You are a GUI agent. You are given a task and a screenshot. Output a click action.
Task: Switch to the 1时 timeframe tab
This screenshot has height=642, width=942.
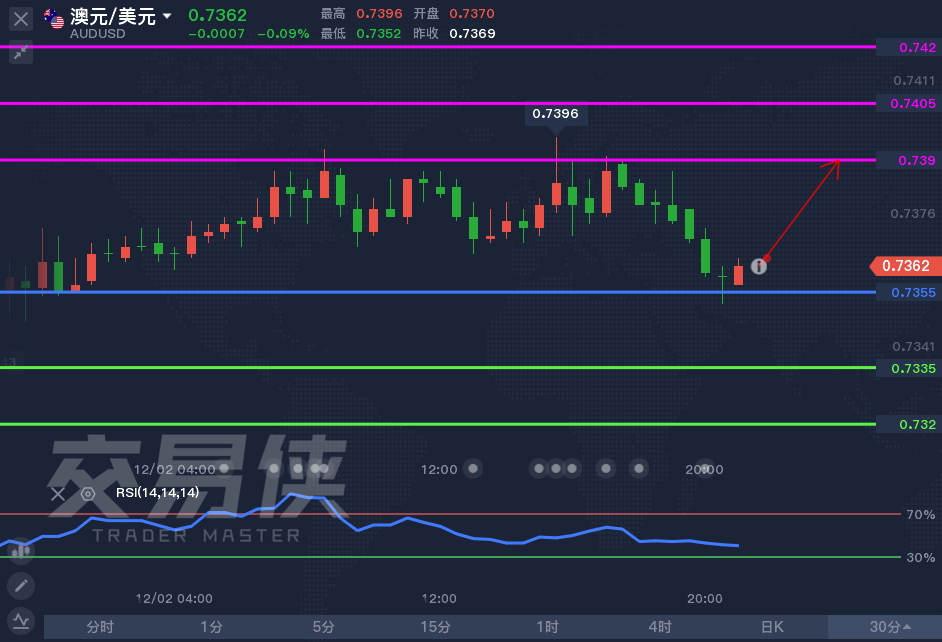click(x=547, y=627)
